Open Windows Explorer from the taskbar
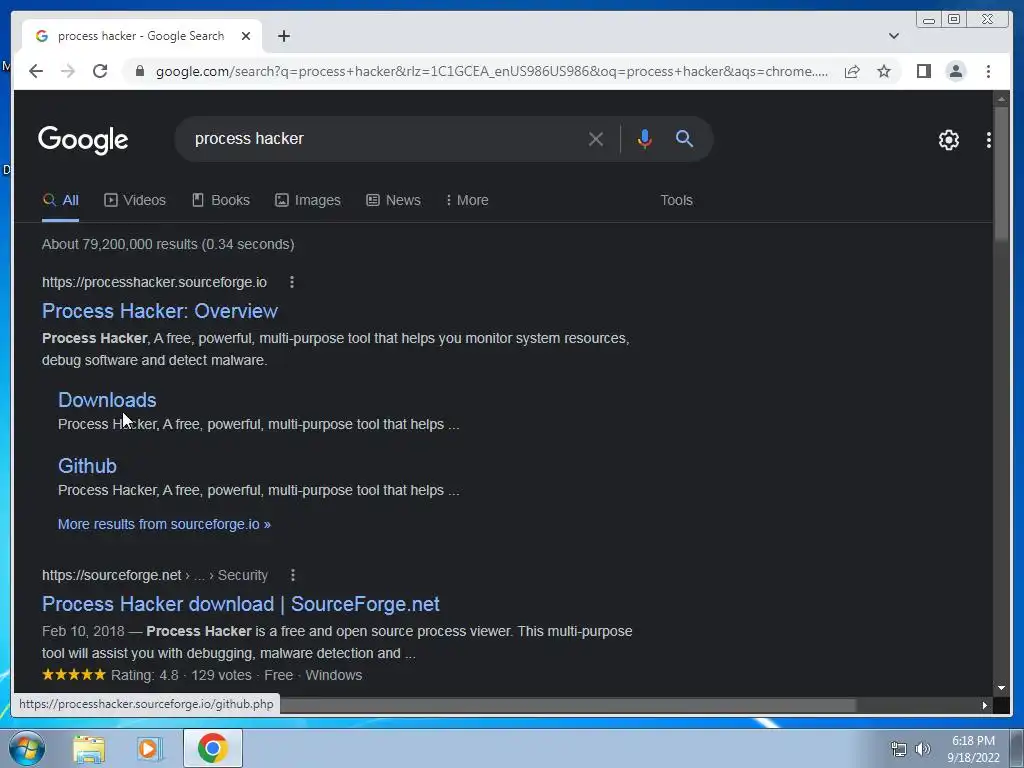The width and height of the screenshot is (1024, 768). click(x=89, y=749)
